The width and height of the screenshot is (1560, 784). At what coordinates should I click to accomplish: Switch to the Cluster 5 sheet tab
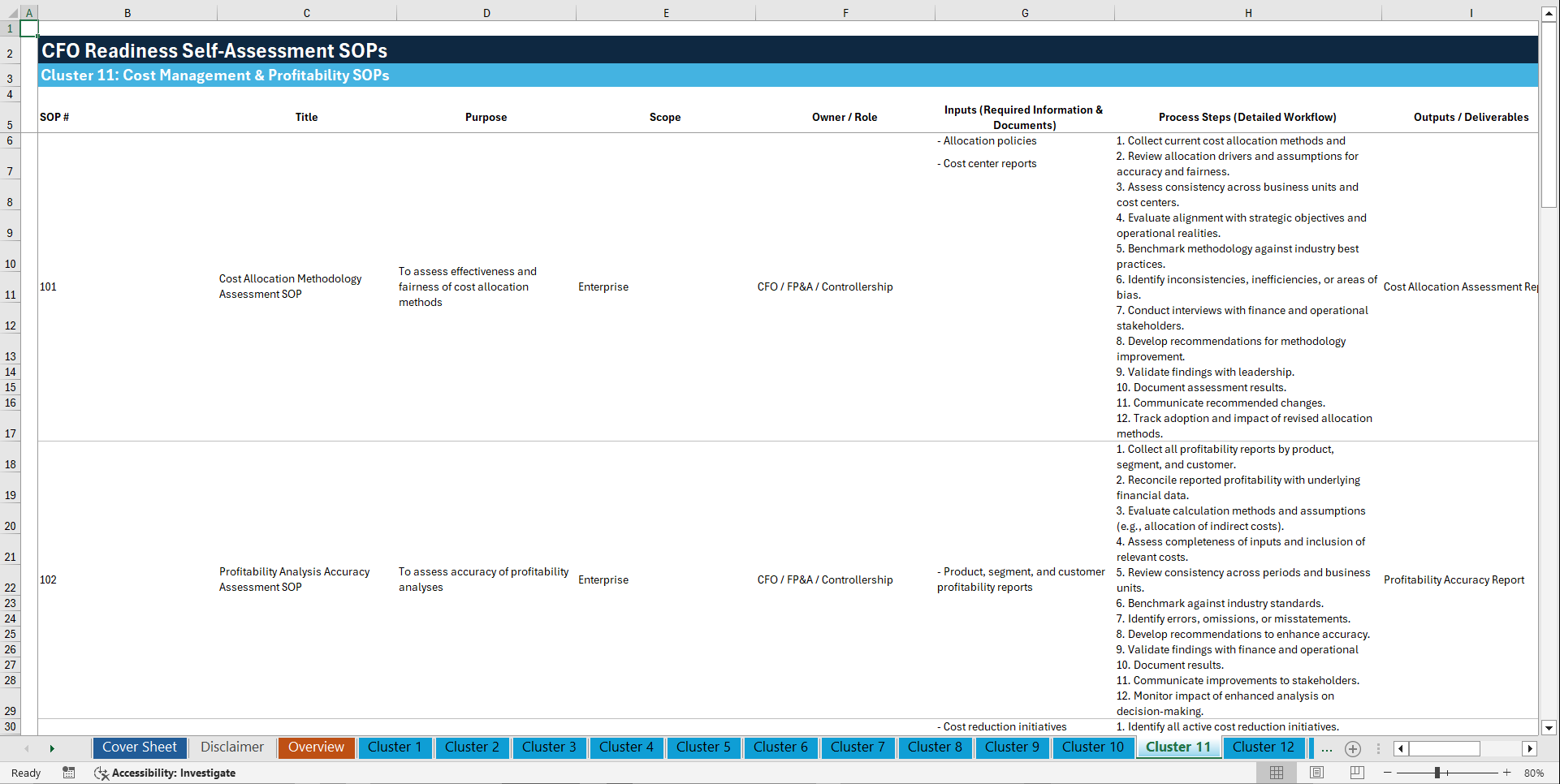click(x=703, y=747)
